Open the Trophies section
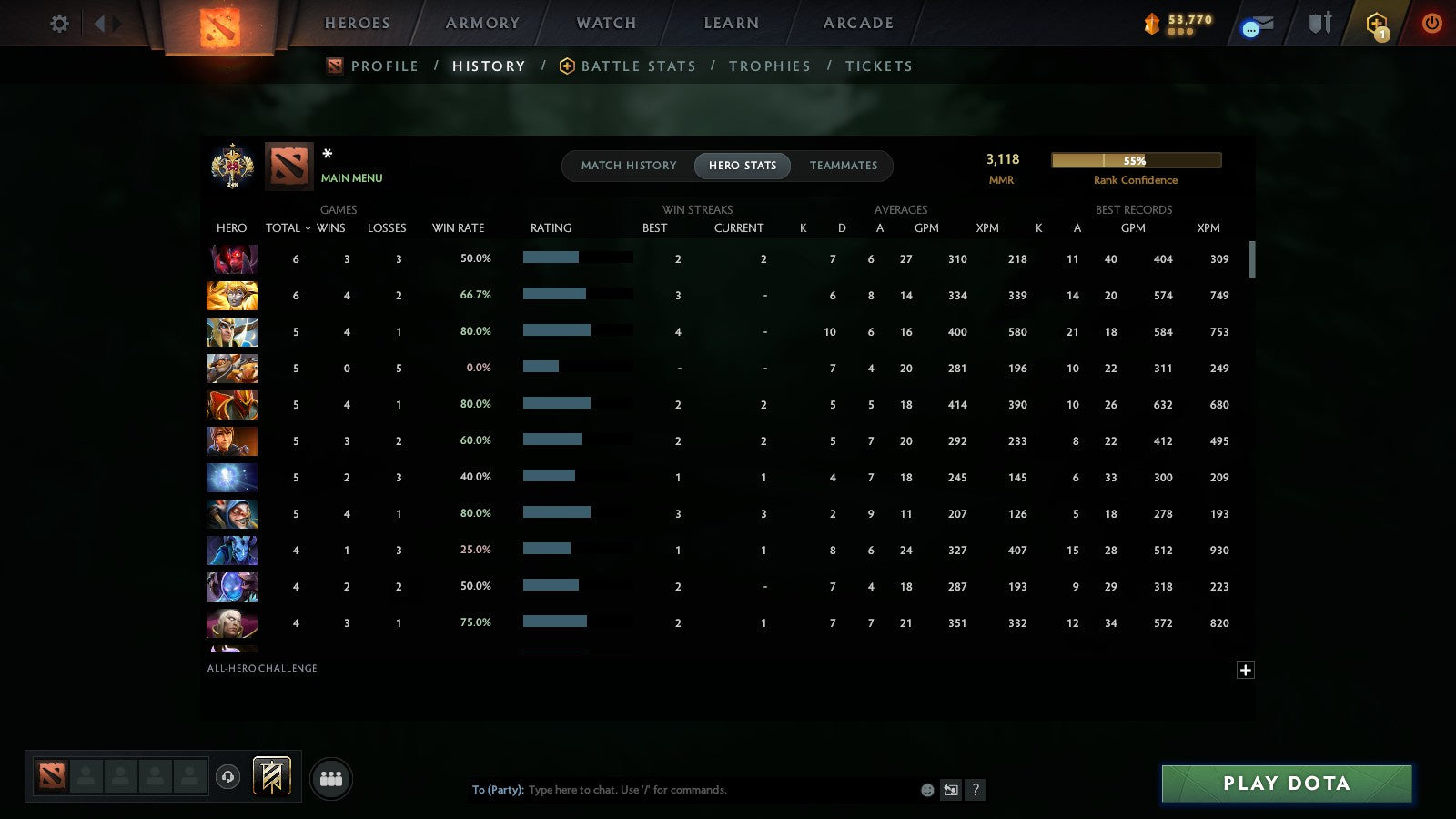Viewport: 1456px width, 819px height. click(x=770, y=66)
